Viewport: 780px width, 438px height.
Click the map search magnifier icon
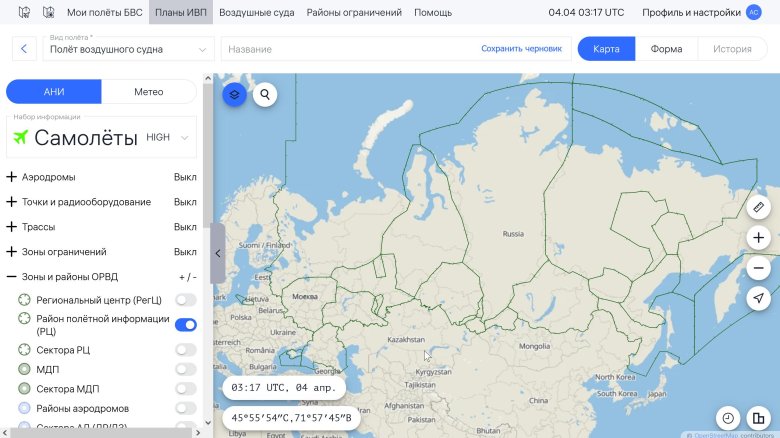(265, 95)
